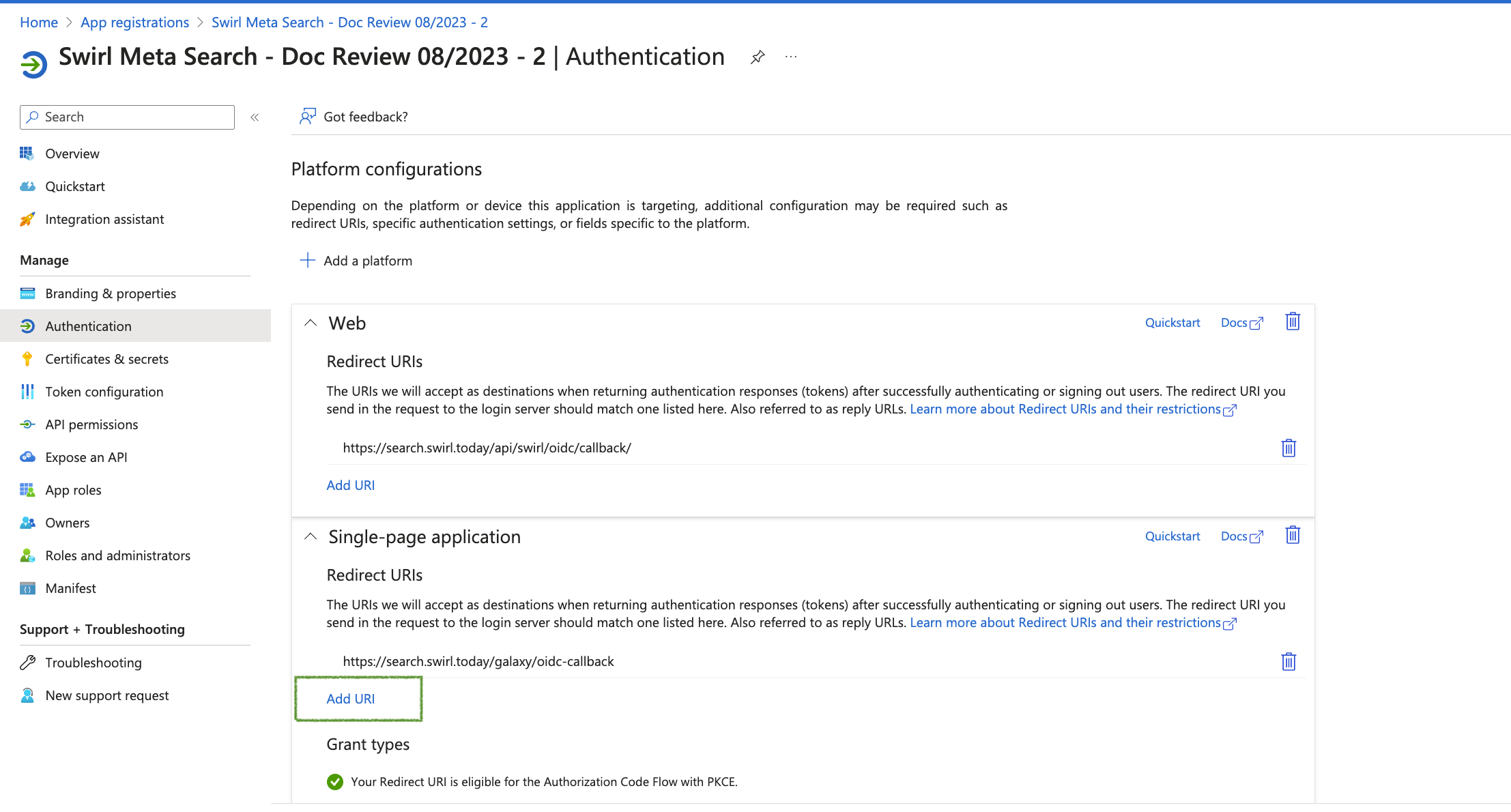This screenshot has height=812, width=1511.
Task: Click Add URI under Web section
Action: 350,484
